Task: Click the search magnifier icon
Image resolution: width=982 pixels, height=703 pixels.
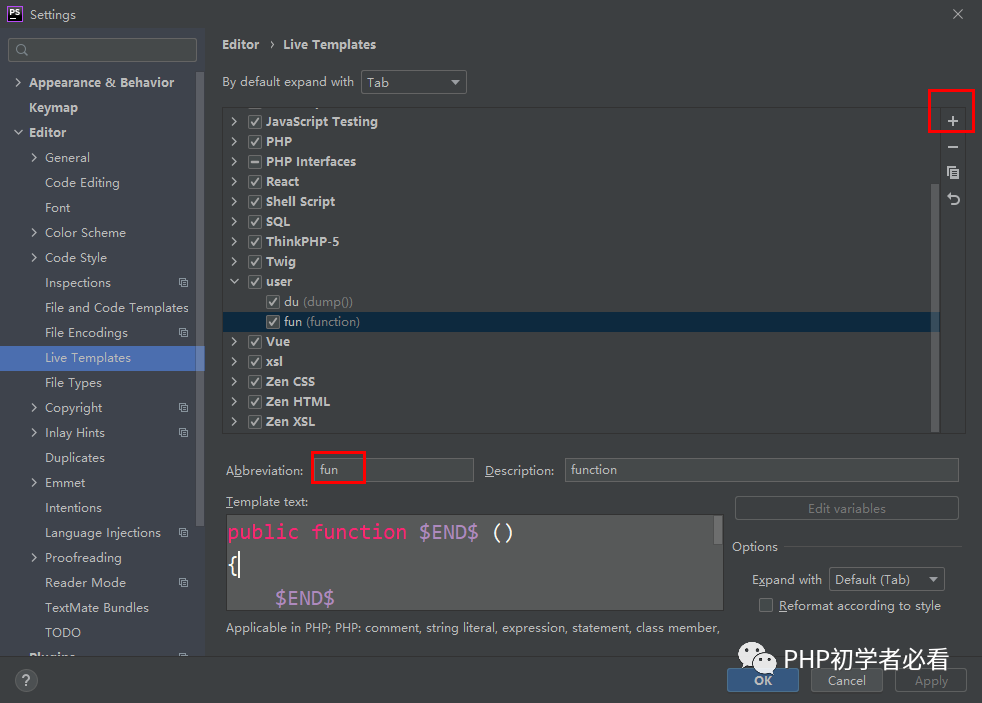Action: click(22, 50)
